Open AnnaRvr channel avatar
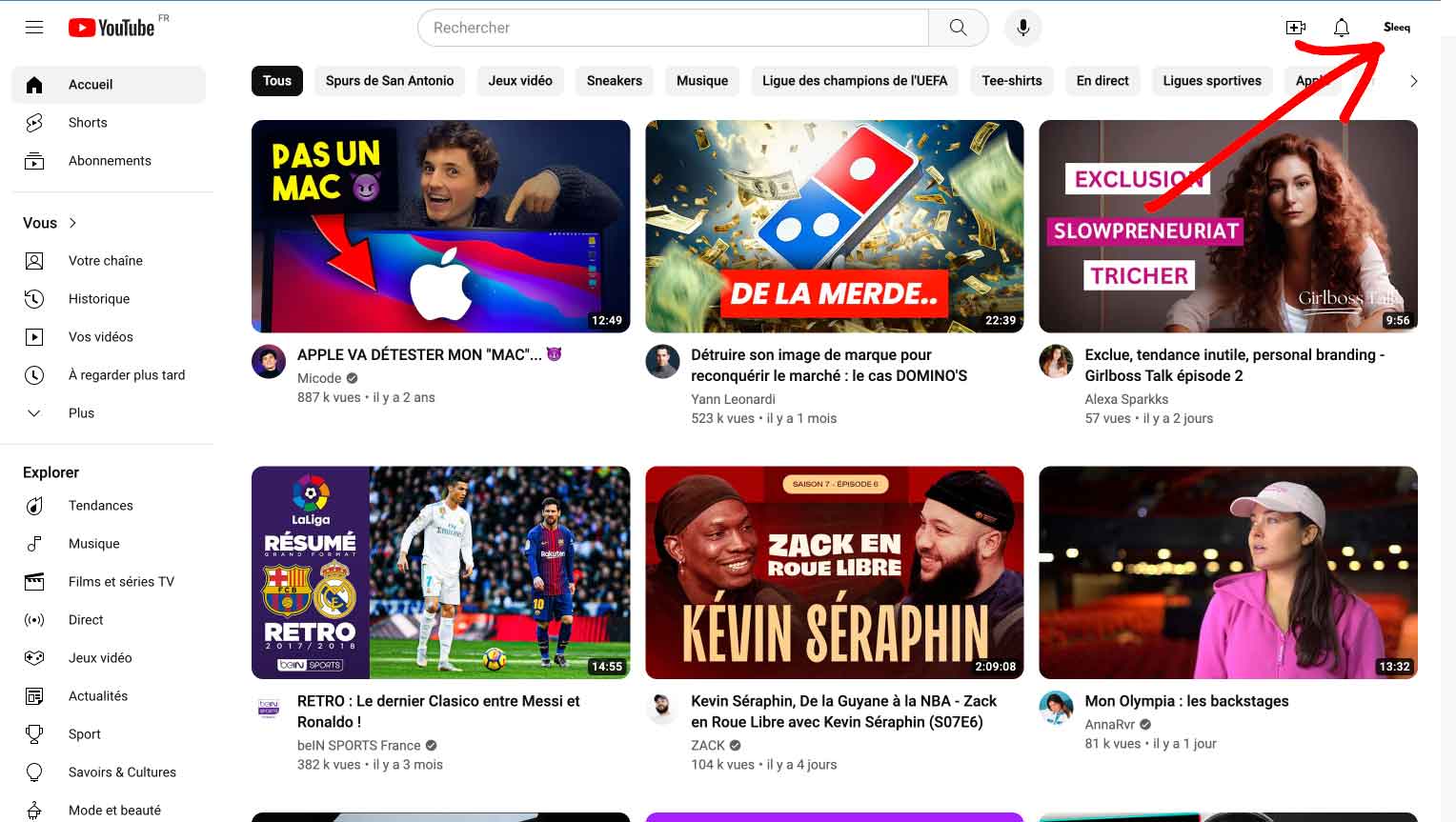 click(1056, 709)
